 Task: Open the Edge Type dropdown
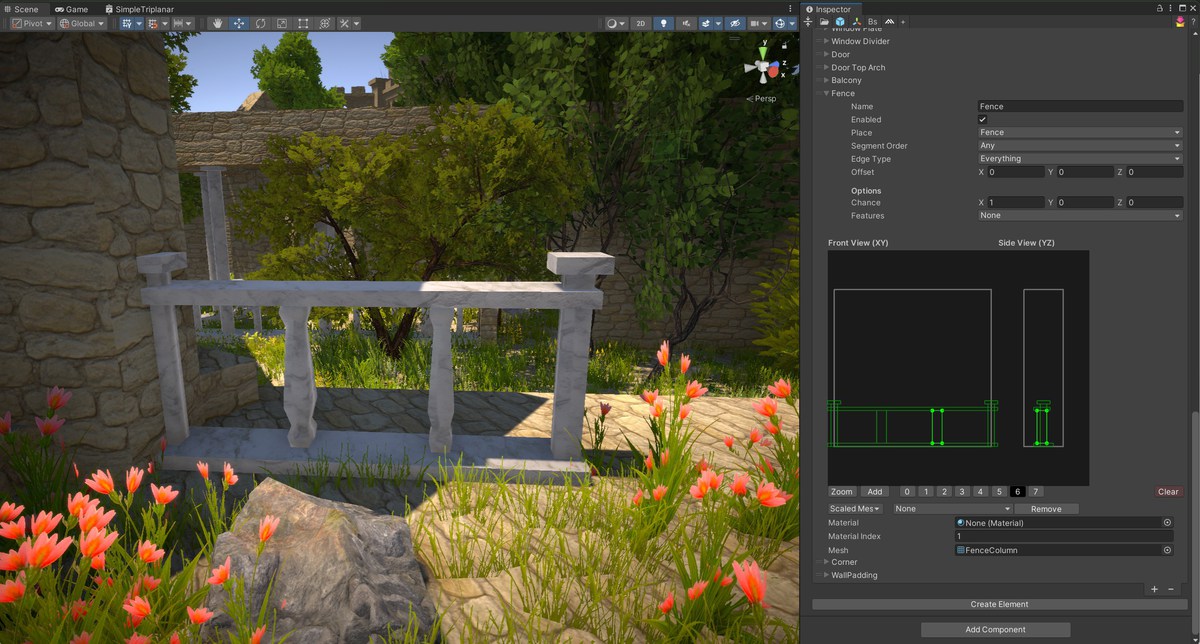(x=1080, y=159)
